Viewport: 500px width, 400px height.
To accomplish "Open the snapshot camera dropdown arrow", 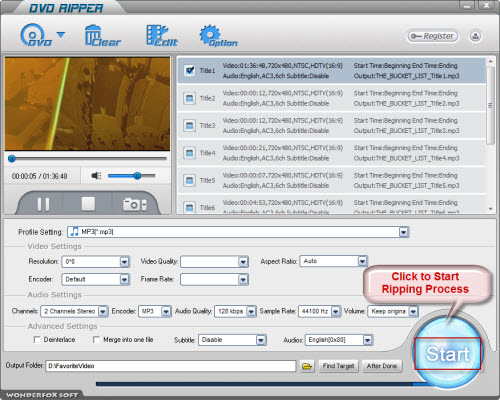I will (144, 205).
